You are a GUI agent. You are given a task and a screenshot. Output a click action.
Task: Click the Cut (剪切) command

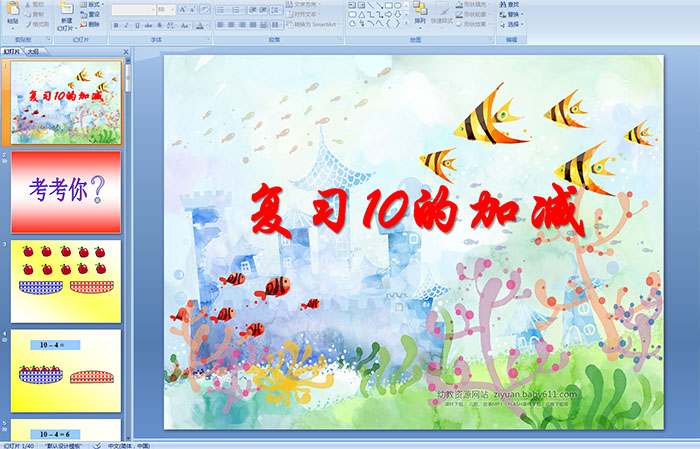tap(35, 4)
